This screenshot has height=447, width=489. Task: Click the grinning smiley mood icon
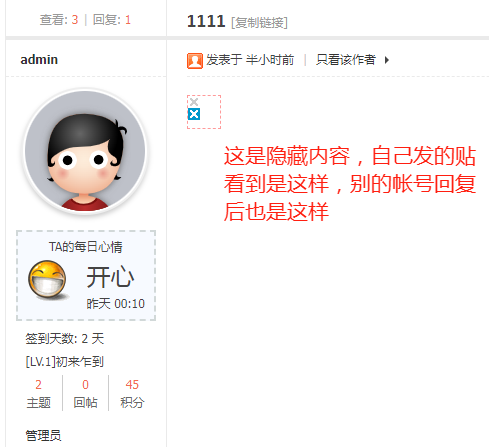coord(48,279)
